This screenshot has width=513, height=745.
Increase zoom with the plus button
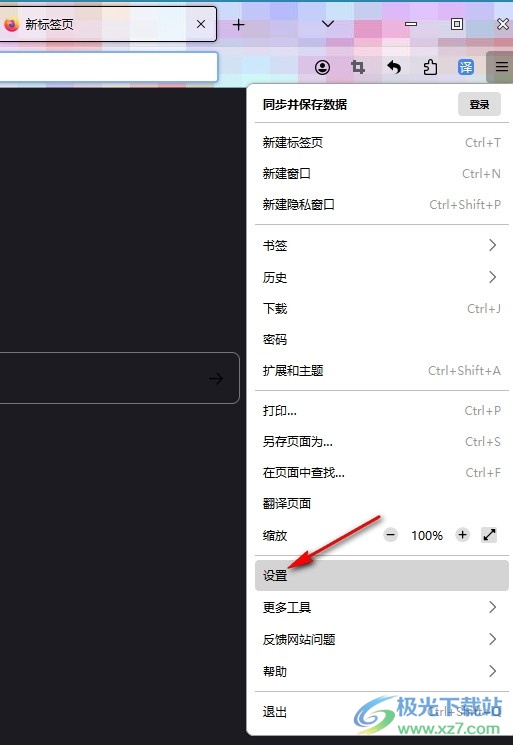pyautogui.click(x=462, y=535)
